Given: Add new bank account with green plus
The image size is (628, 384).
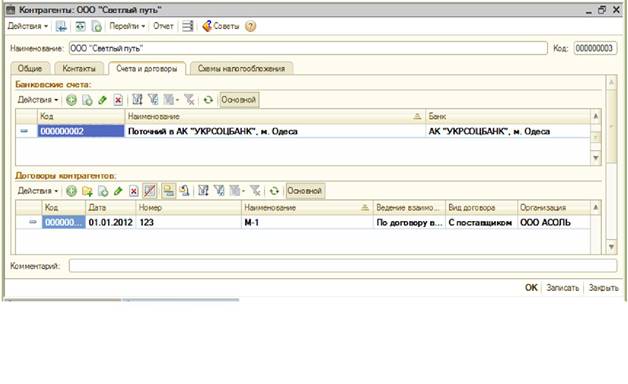Looking at the screenshot, I should (71, 100).
